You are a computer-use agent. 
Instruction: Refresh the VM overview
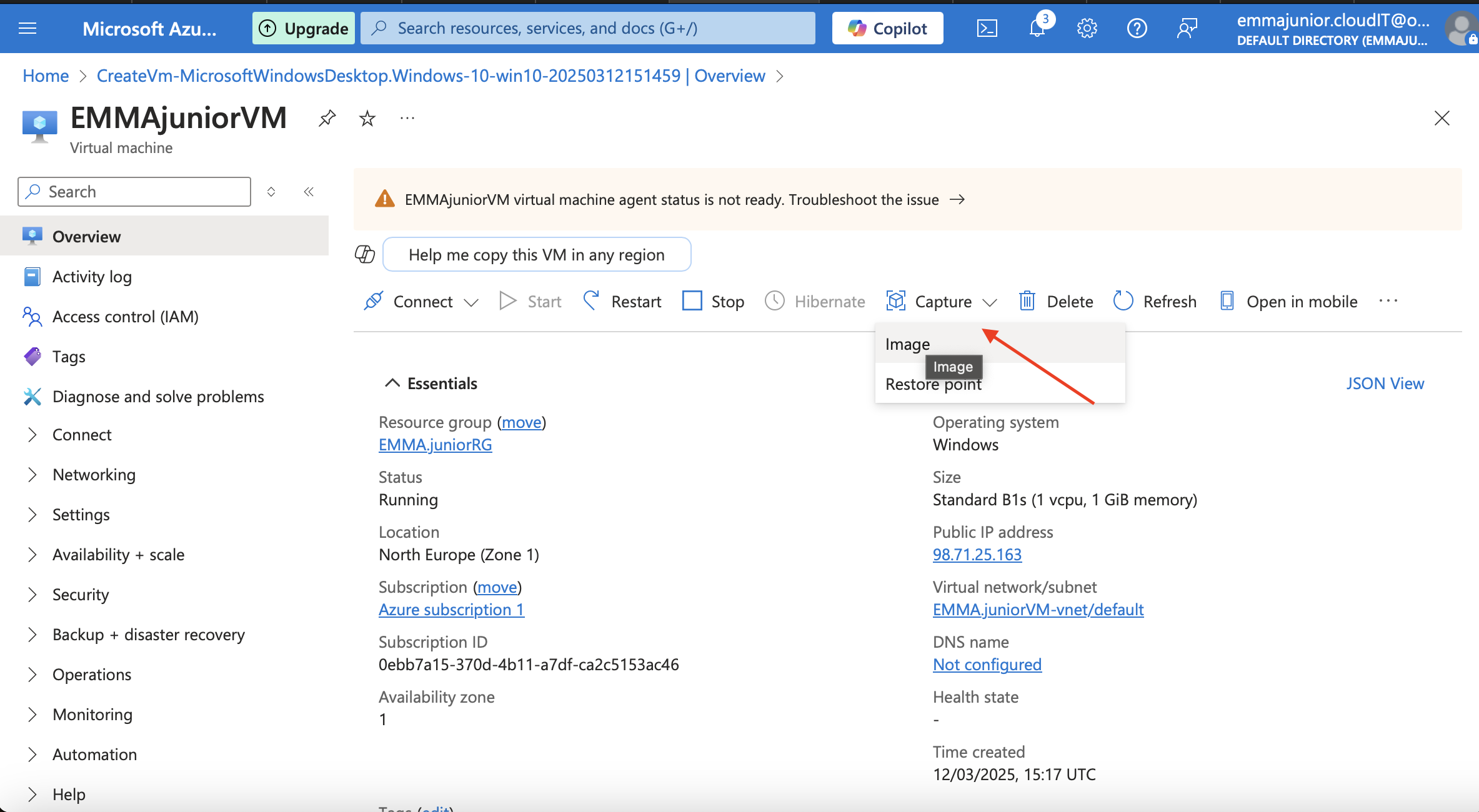pos(1155,301)
